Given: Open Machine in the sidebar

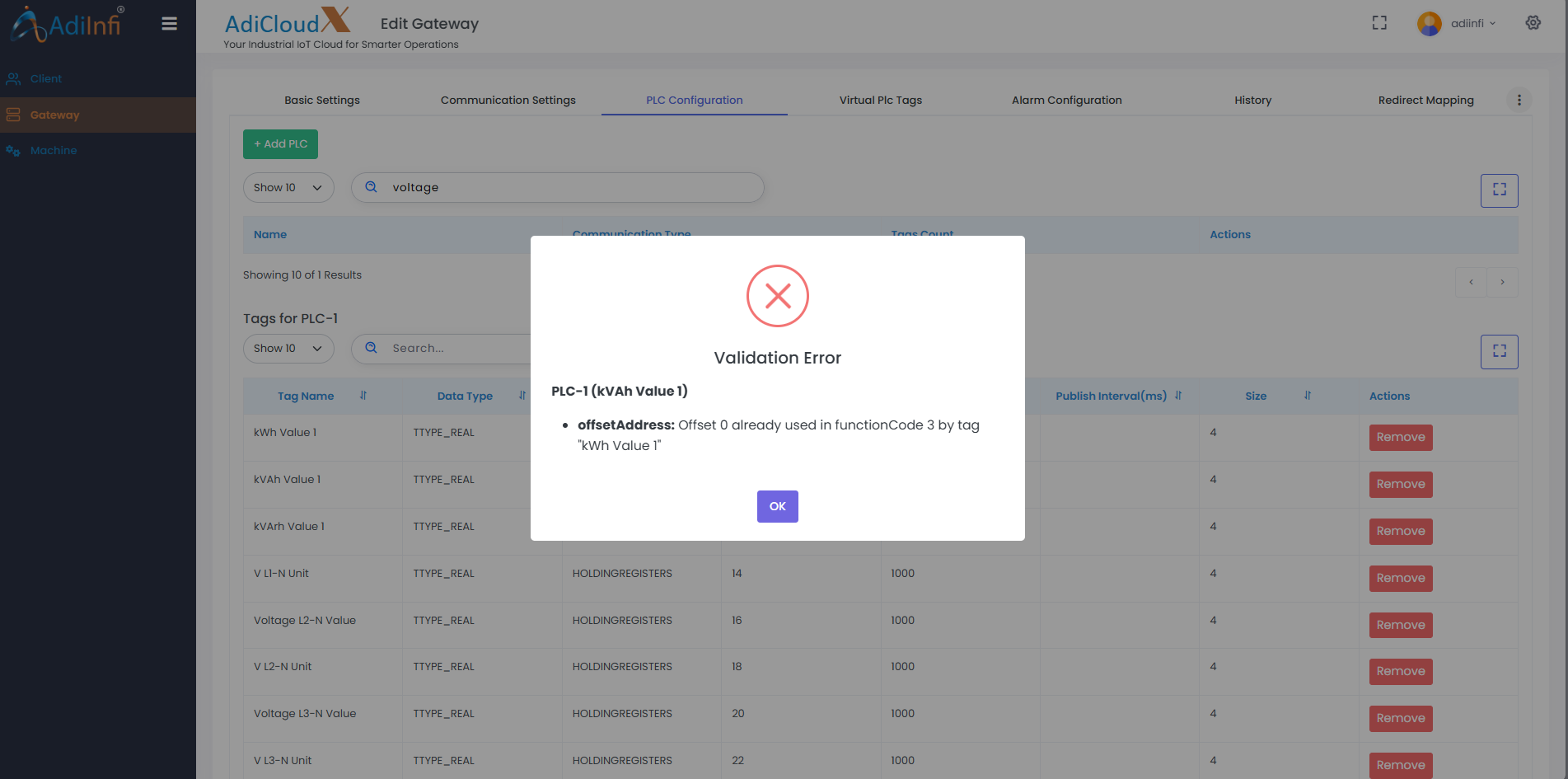Looking at the screenshot, I should tap(54, 151).
